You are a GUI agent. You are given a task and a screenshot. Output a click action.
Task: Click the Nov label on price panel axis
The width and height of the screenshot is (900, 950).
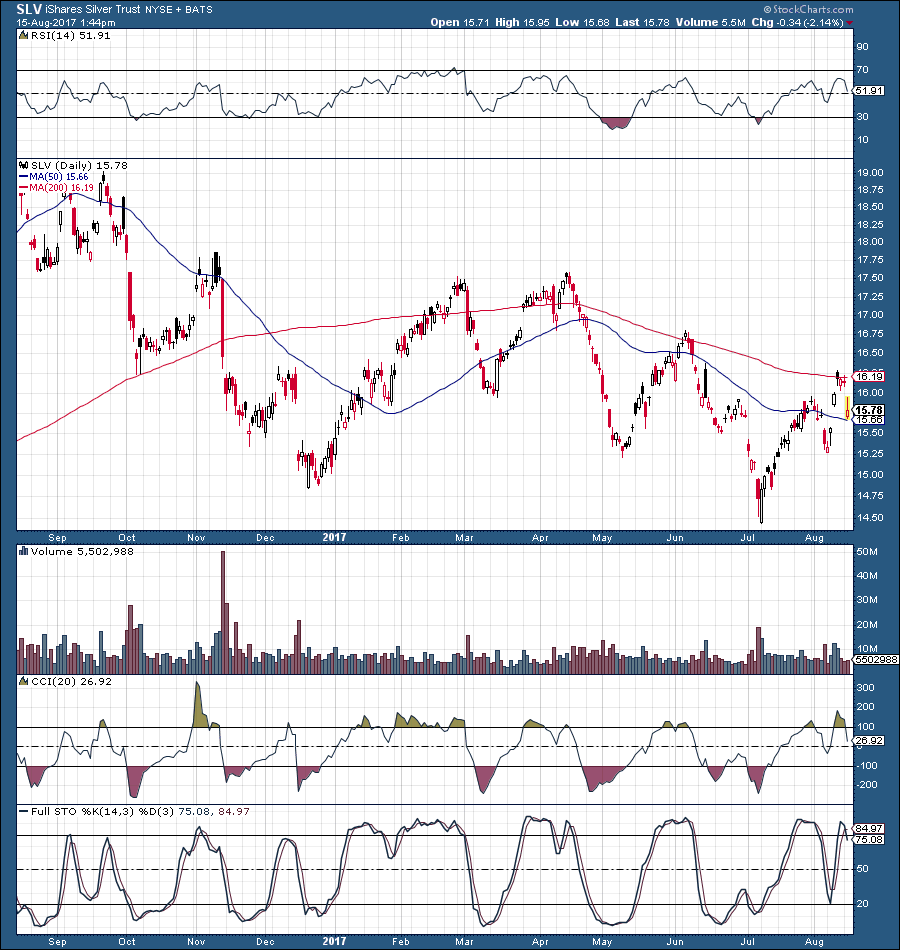click(196, 537)
